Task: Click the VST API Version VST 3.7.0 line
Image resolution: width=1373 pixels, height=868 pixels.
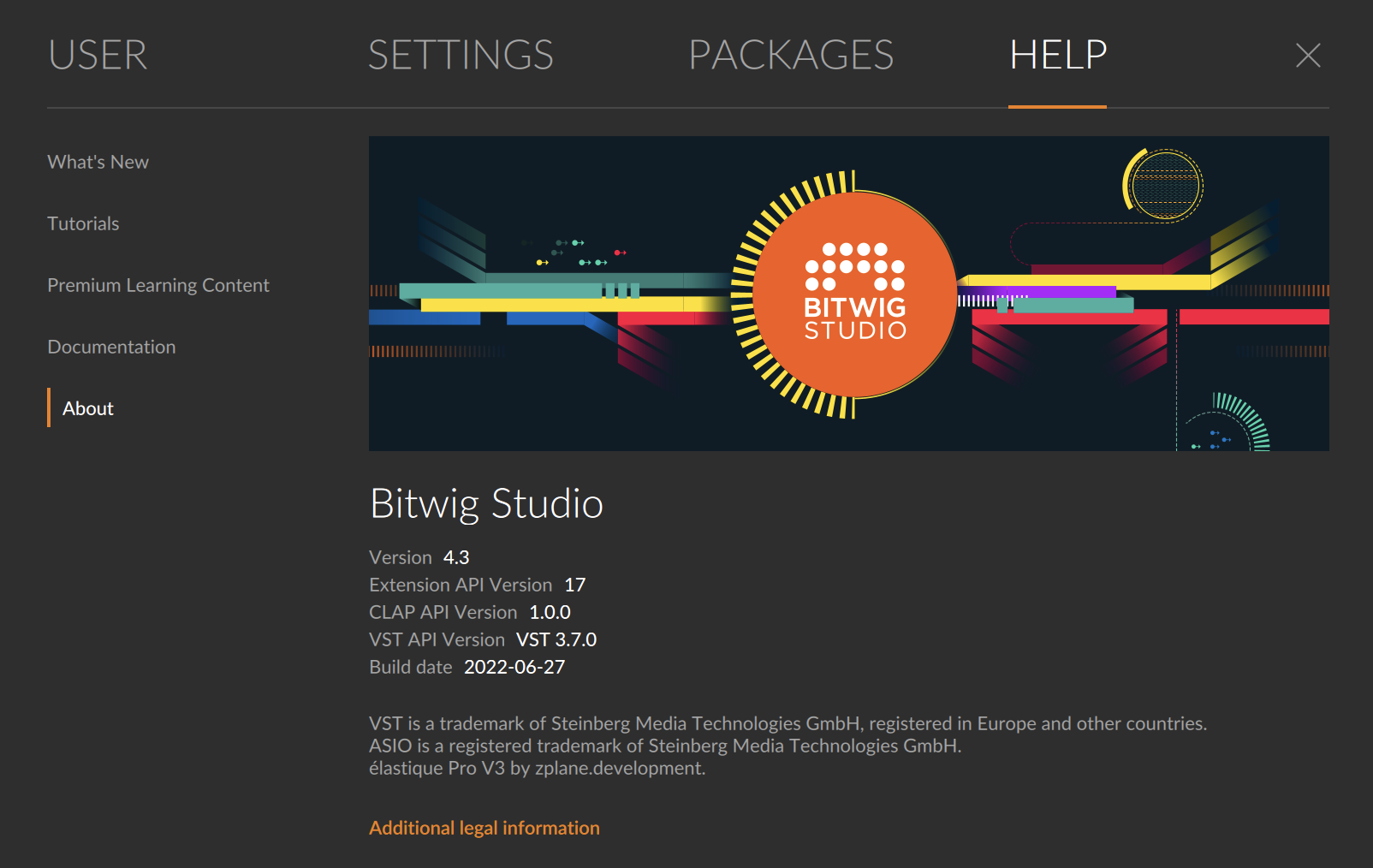Action: point(483,639)
